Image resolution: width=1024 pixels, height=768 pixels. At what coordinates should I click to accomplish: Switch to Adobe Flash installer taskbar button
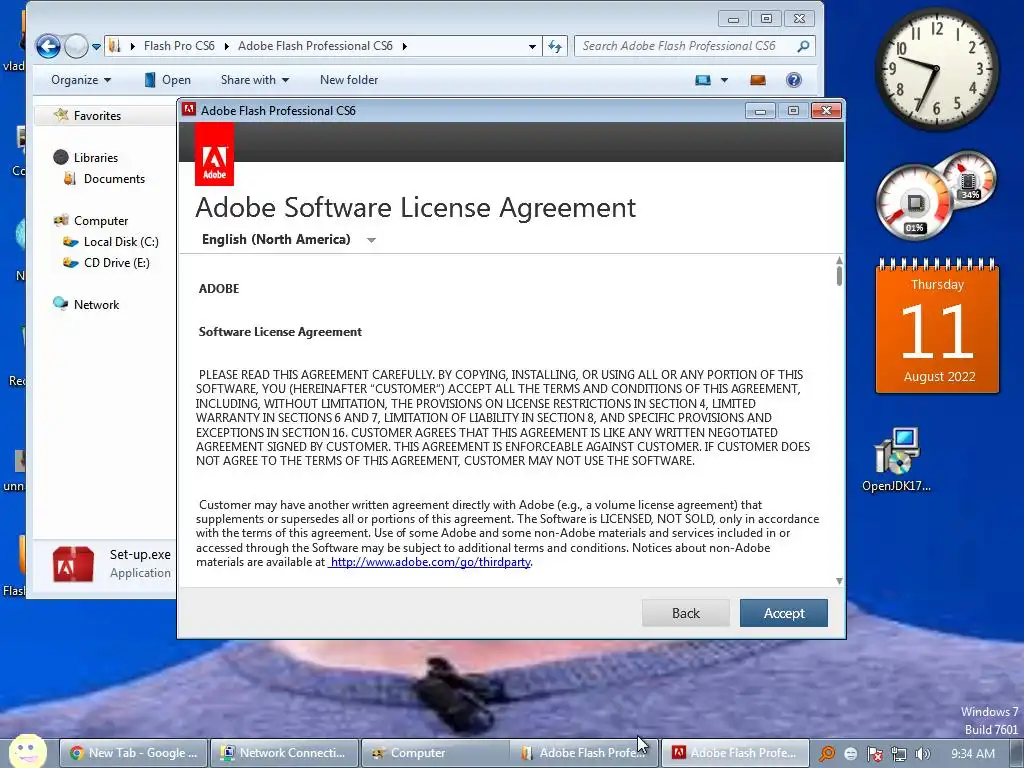coord(735,753)
